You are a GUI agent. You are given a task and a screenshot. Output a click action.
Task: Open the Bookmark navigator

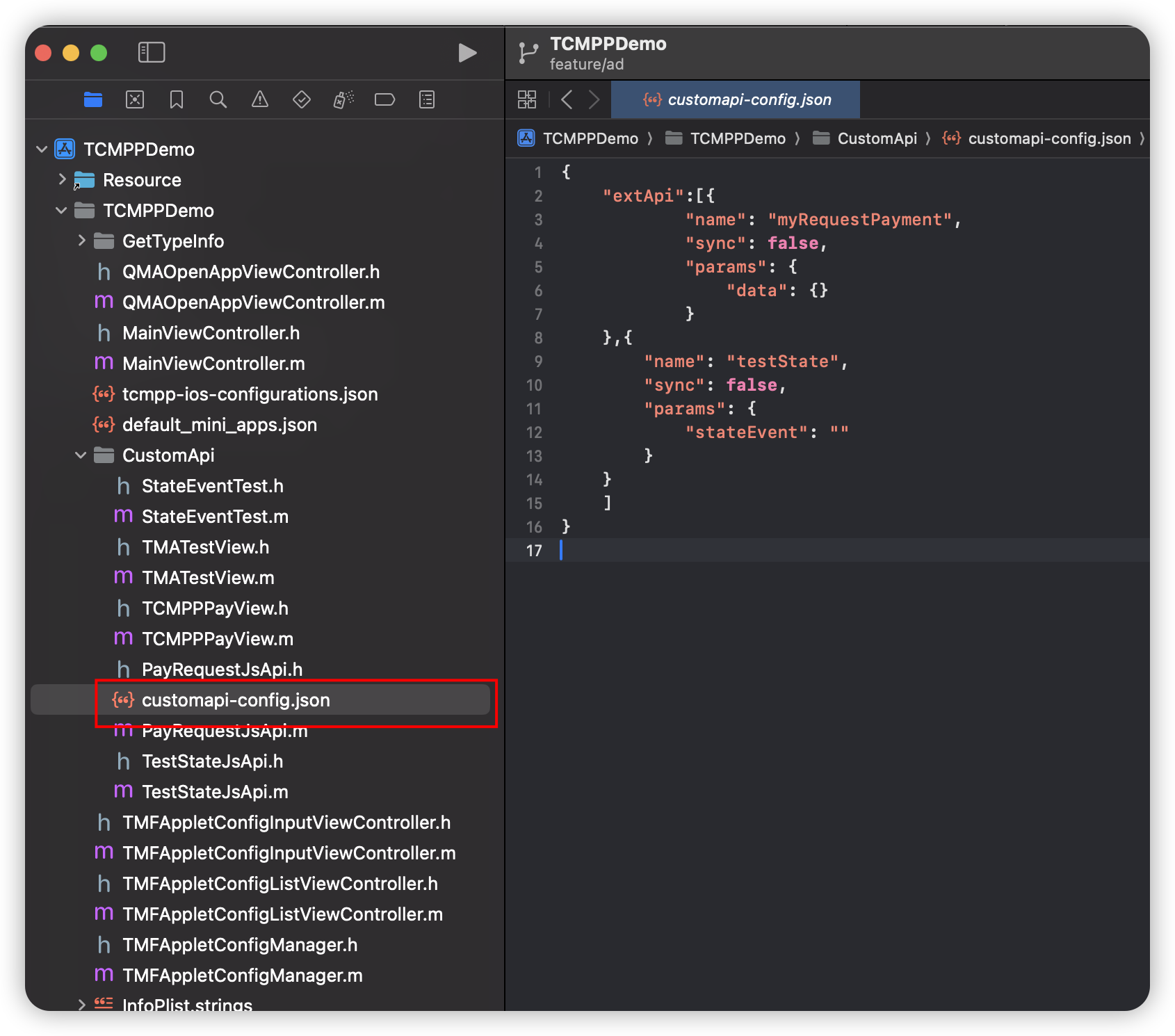pyautogui.click(x=177, y=100)
